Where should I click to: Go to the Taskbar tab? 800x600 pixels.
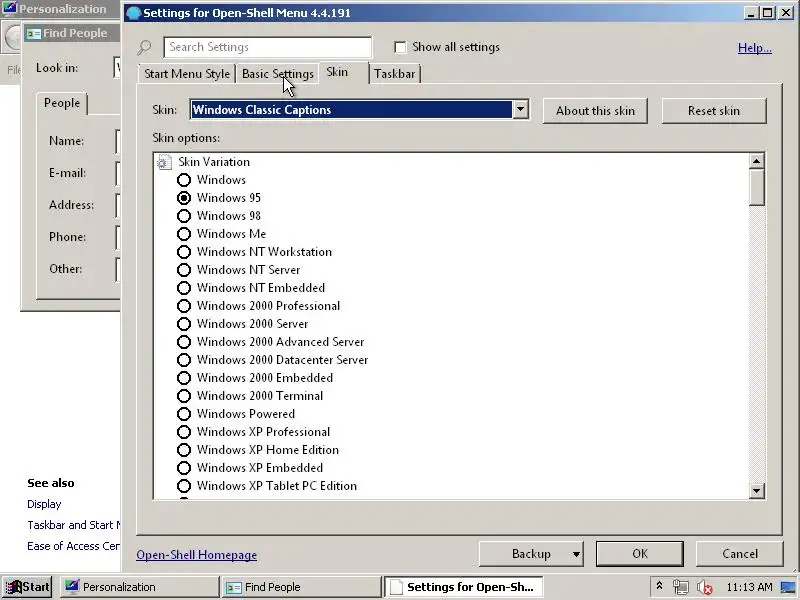click(394, 74)
